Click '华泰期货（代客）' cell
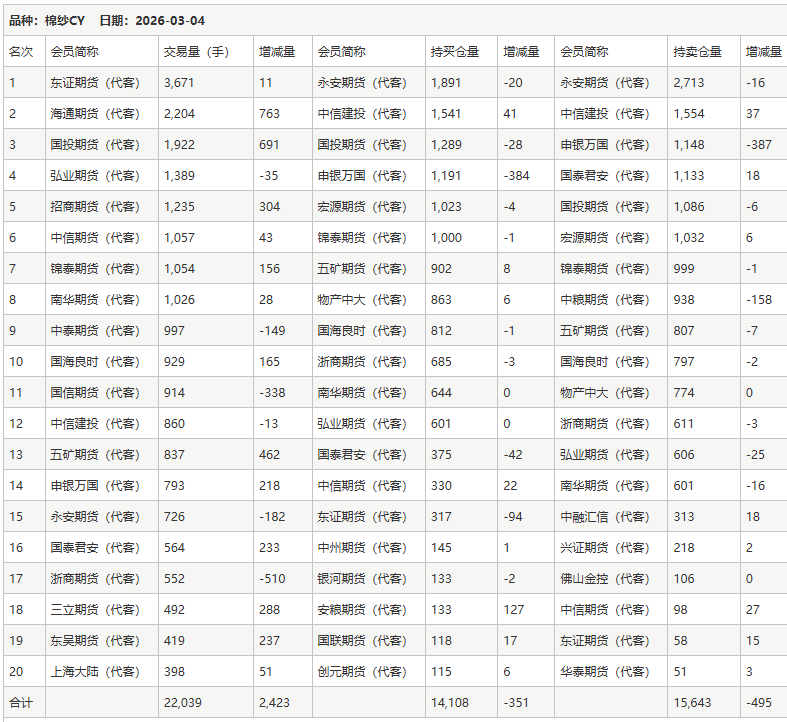Image resolution: width=787 pixels, height=722 pixels. click(605, 672)
